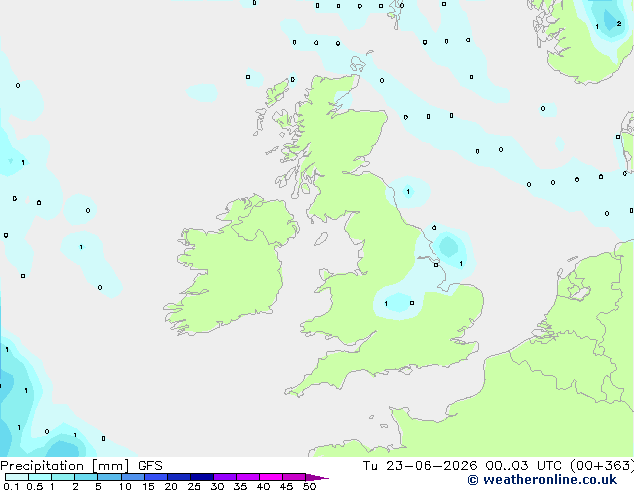Click the weatheronline.co.uk copyright link
634x490 pixels.
point(542,480)
